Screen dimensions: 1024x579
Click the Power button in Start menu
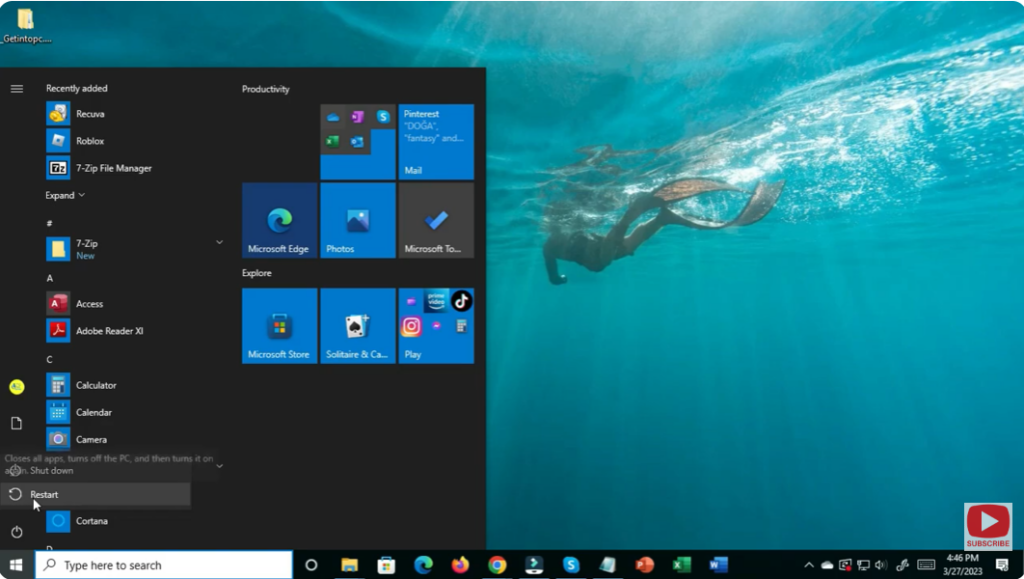coord(16,532)
